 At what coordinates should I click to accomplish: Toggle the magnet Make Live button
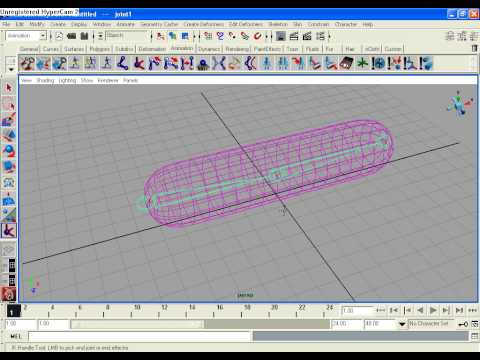point(258,36)
